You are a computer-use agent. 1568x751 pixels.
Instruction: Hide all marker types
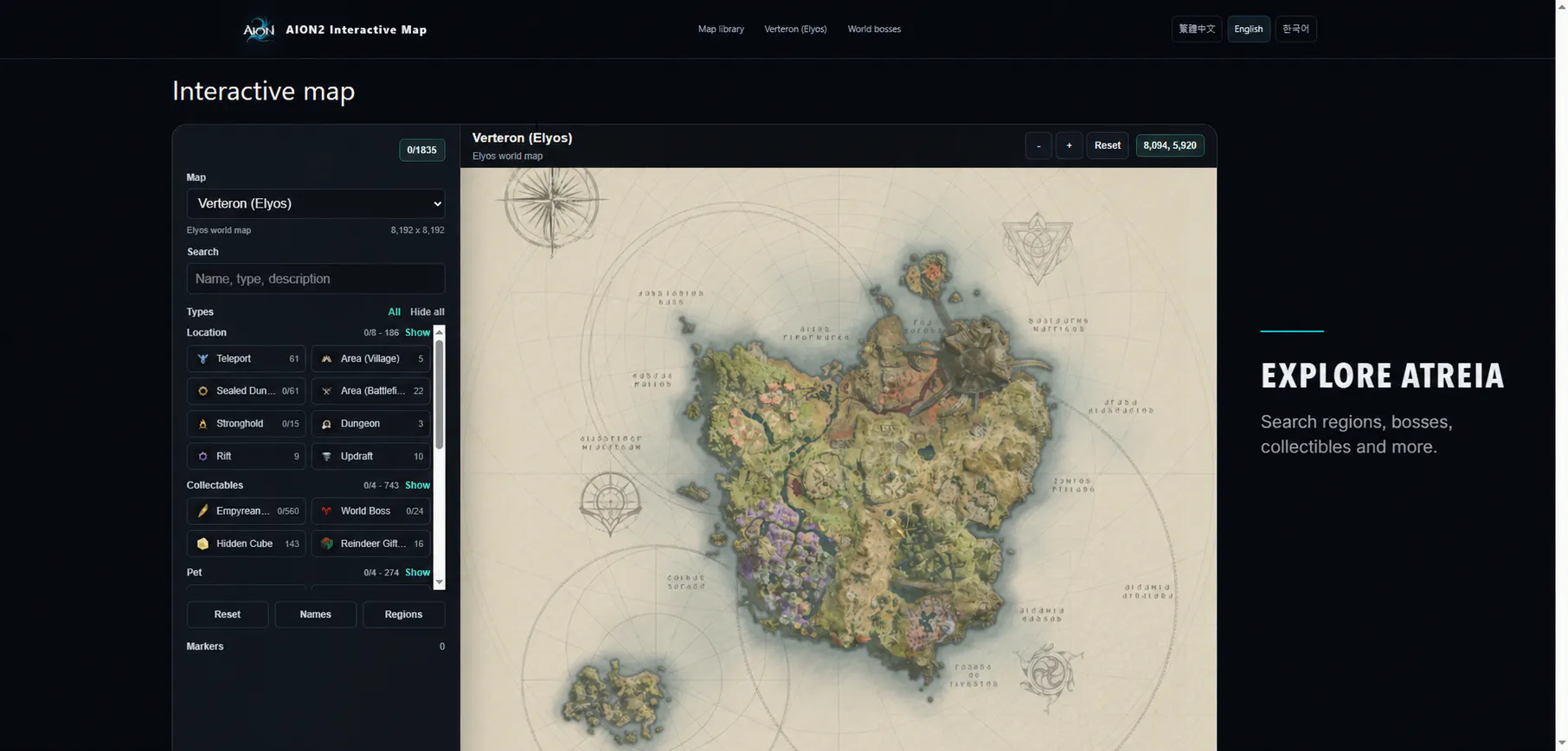point(427,311)
